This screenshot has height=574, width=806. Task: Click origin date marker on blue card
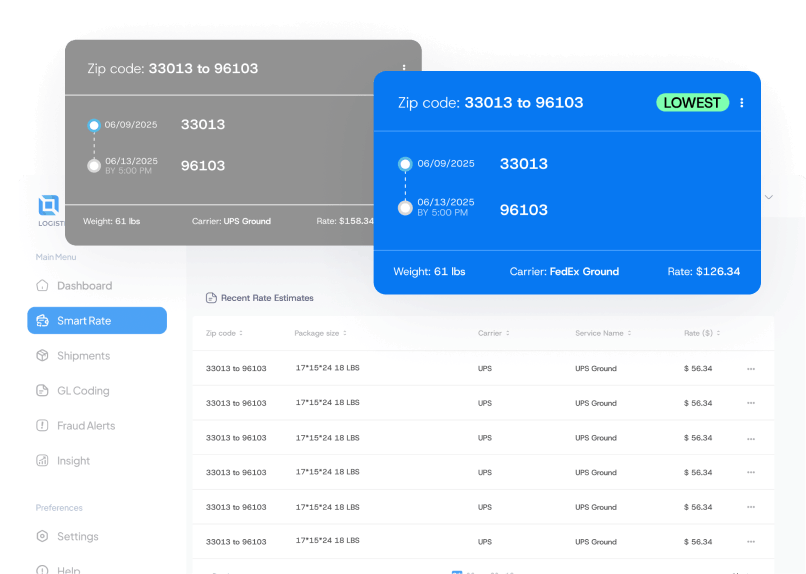pyautogui.click(x=405, y=164)
